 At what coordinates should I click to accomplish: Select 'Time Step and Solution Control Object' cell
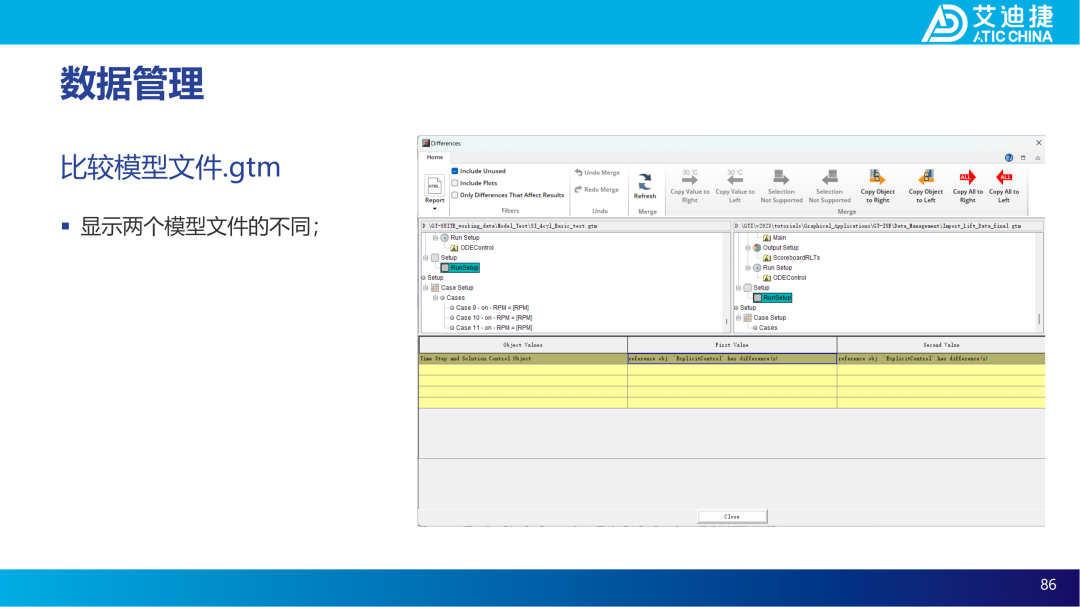523,358
